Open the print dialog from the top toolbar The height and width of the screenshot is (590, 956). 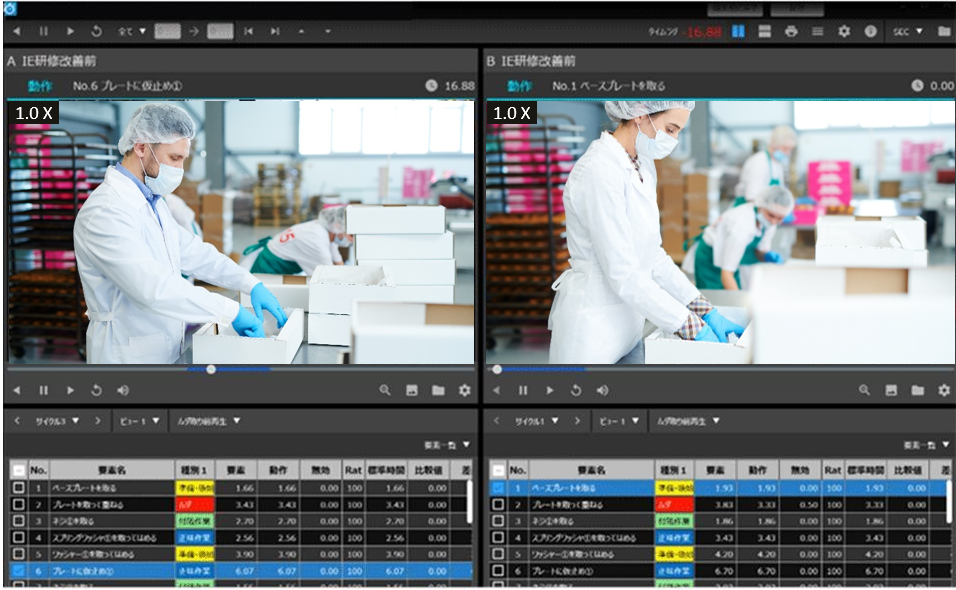click(x=791, y=31)
